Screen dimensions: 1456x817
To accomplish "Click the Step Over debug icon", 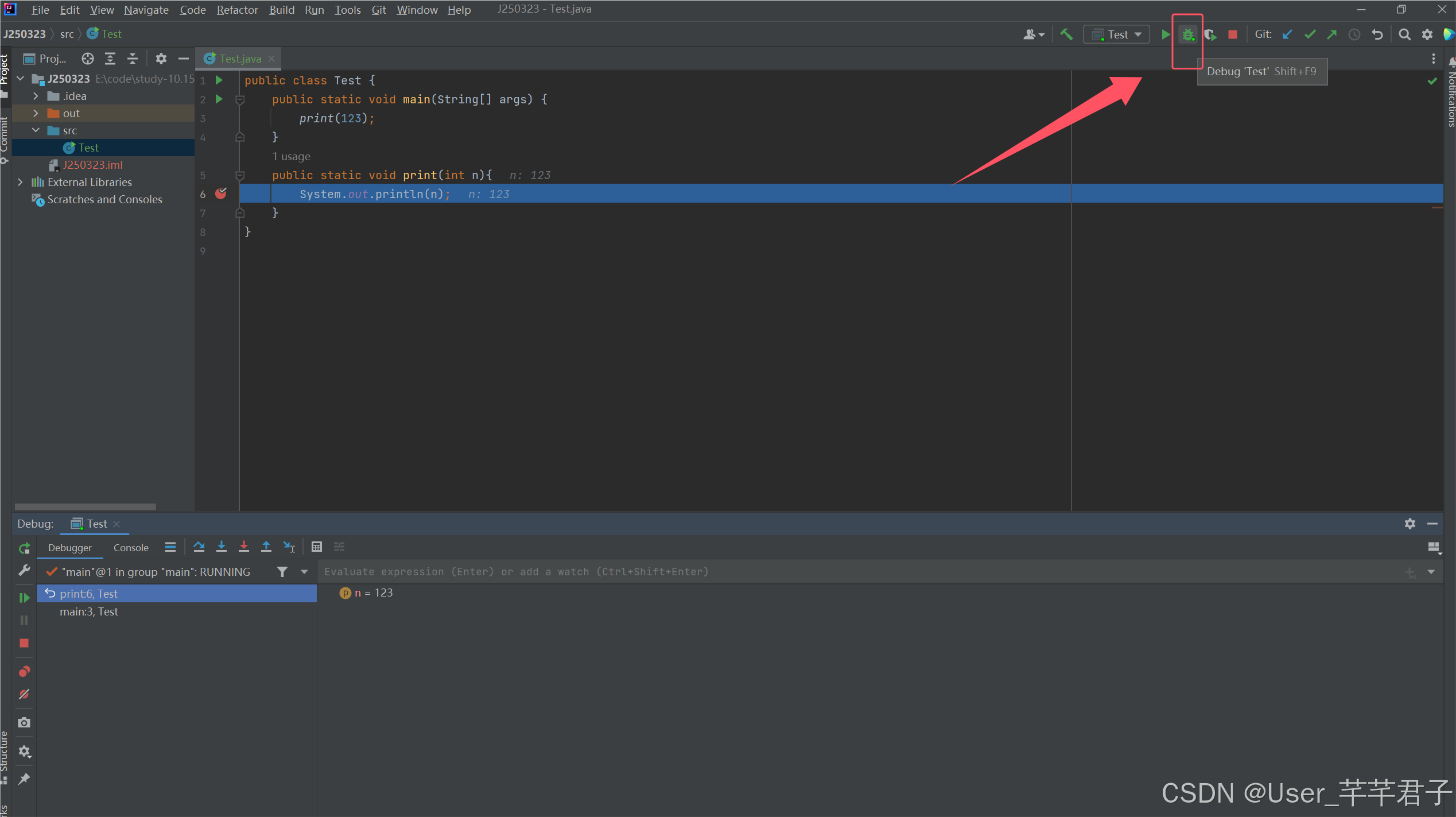I will pyautogui.click(x=199, y=547).
